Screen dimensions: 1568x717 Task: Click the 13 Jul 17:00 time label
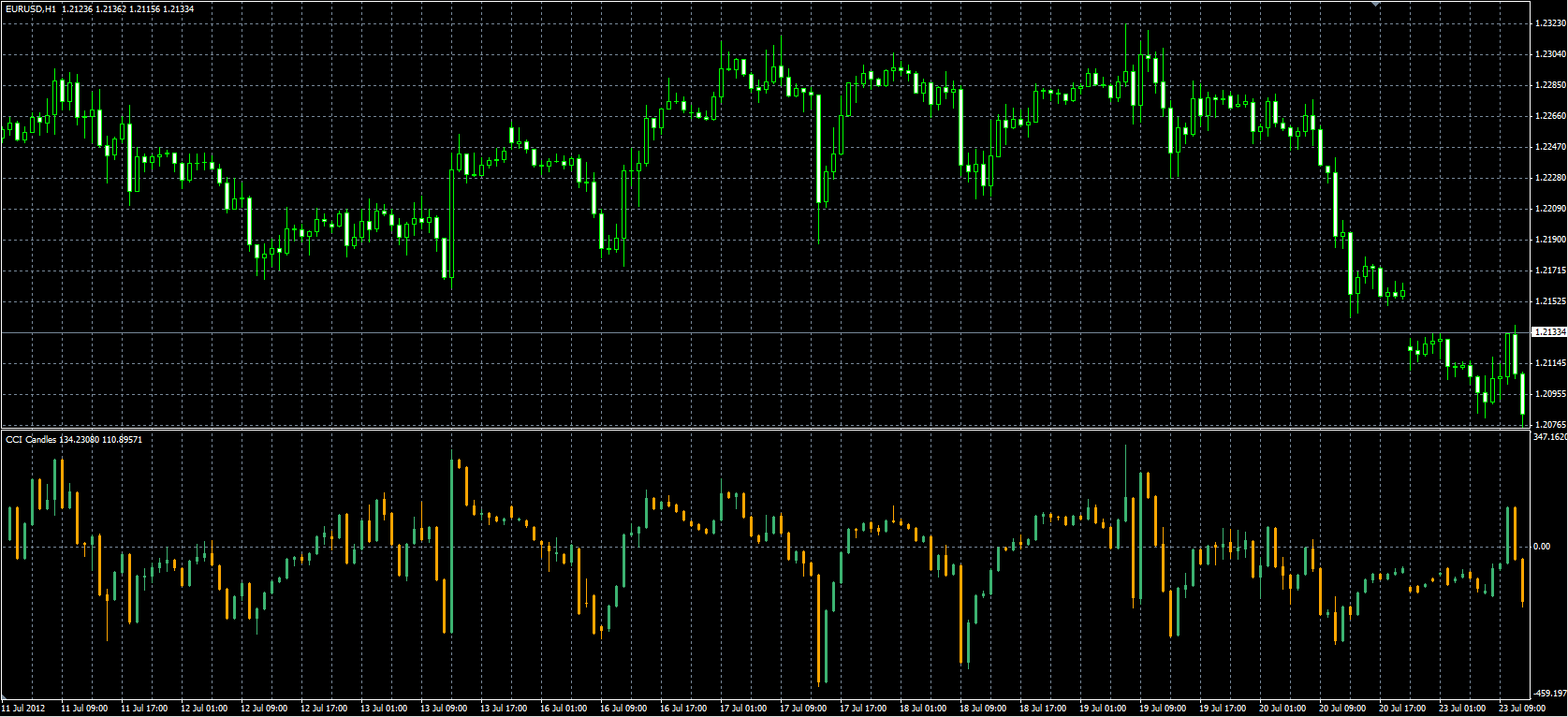pos(504,709)
